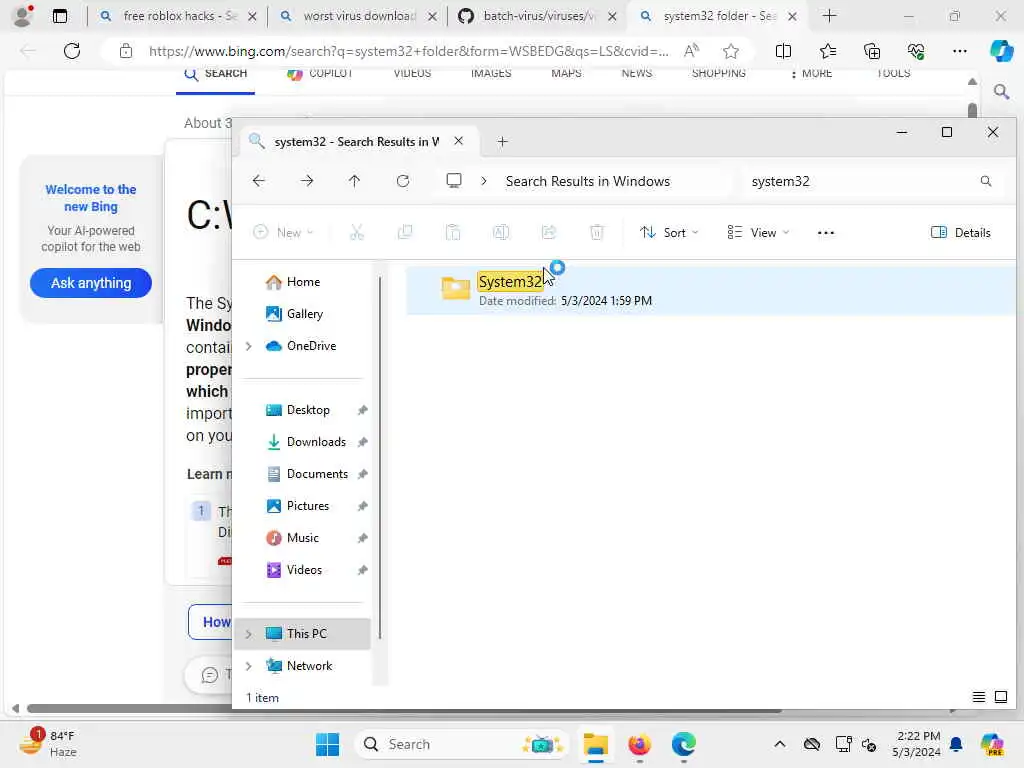Click the Rename toolbar icon
The height and width of the screenshot is (768, 1024).
click(501, 232)
